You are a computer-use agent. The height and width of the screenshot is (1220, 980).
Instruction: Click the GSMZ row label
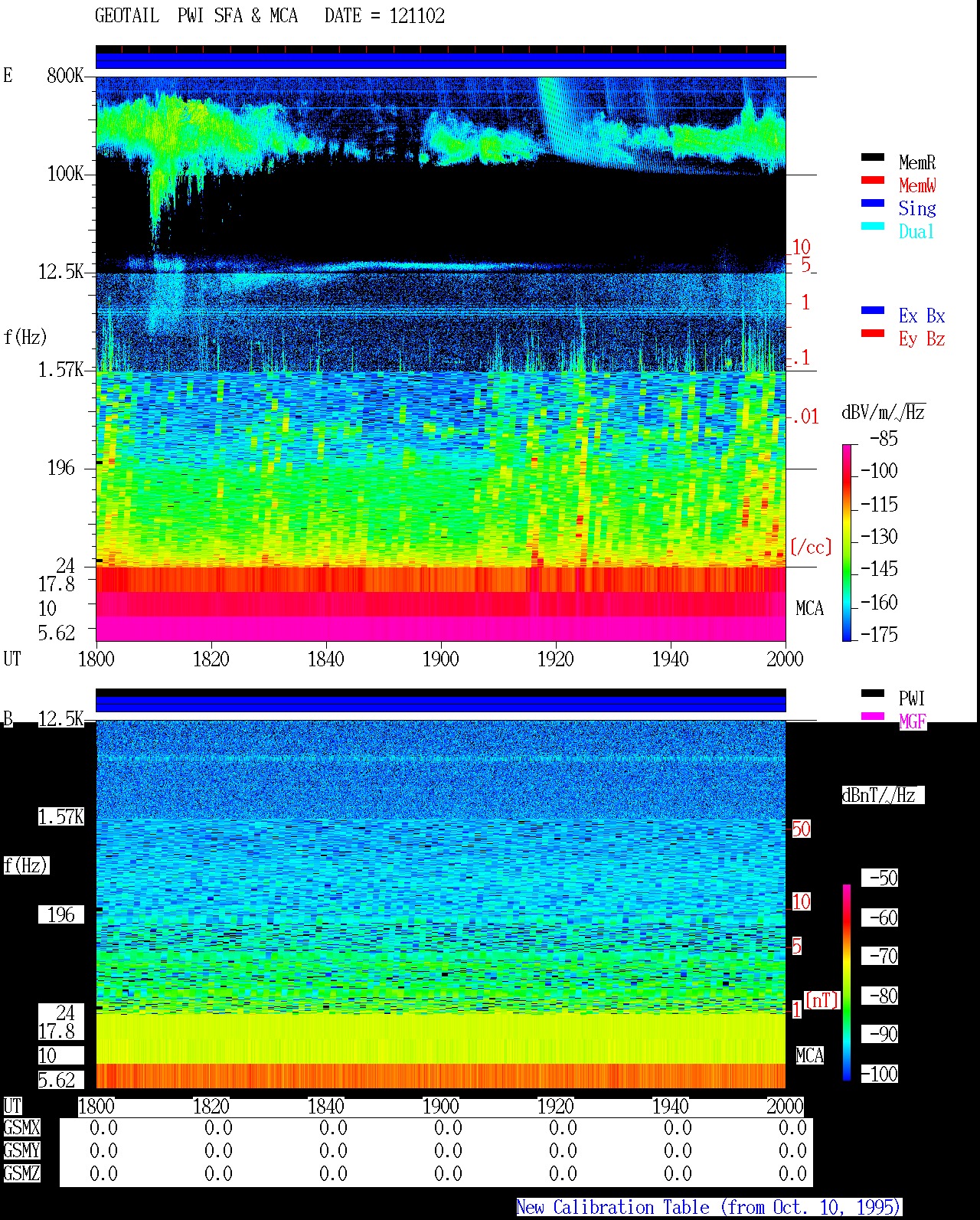[21, 1173]
